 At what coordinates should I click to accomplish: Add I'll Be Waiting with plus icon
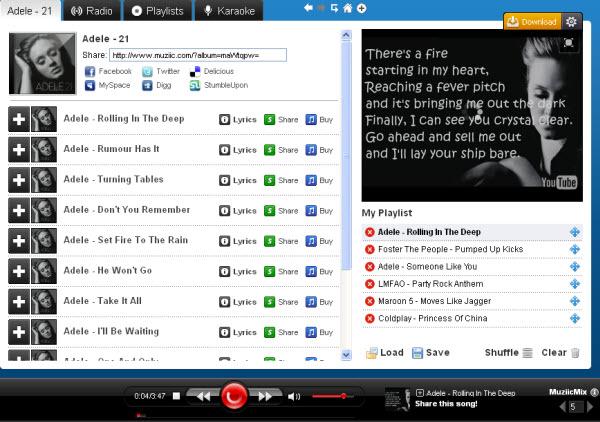pos(19,332)
